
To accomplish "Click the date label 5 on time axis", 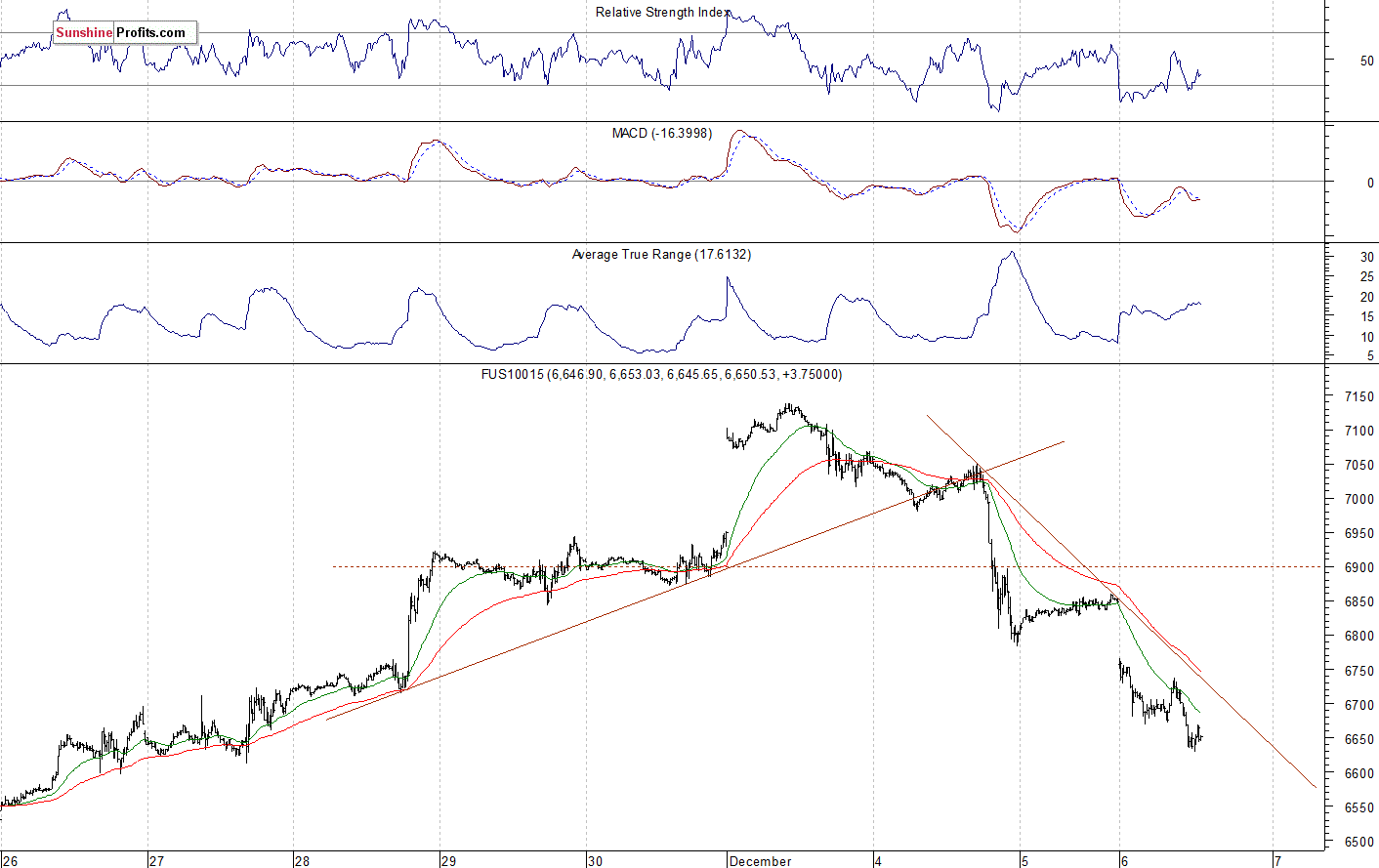I will [x=1024, y=861].
